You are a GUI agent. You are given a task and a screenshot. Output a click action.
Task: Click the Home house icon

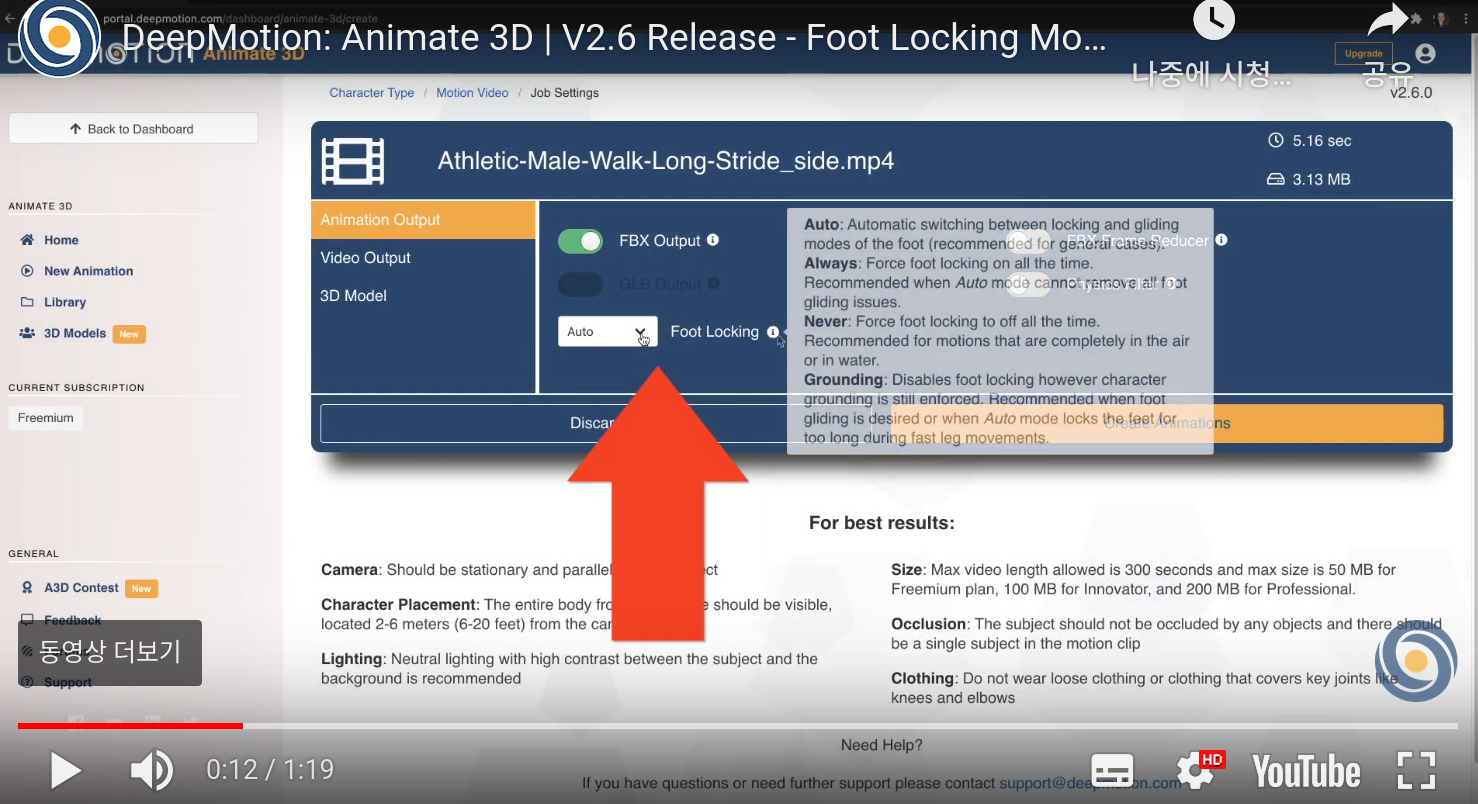(x=27, y=240)
